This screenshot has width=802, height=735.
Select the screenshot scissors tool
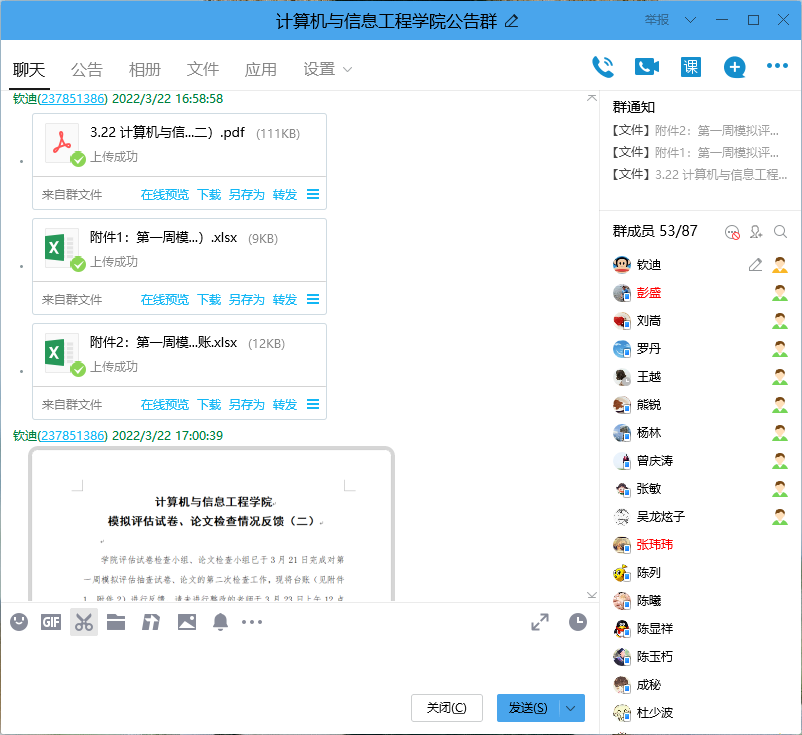pyautogui.click(x=83, y=621)
